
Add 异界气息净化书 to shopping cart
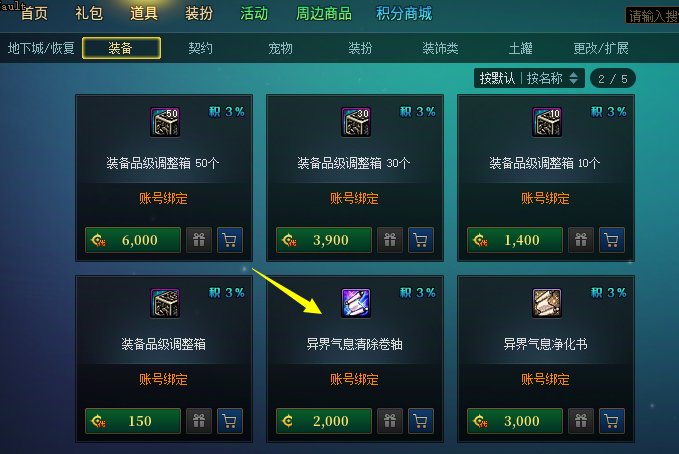click(611, 421)
